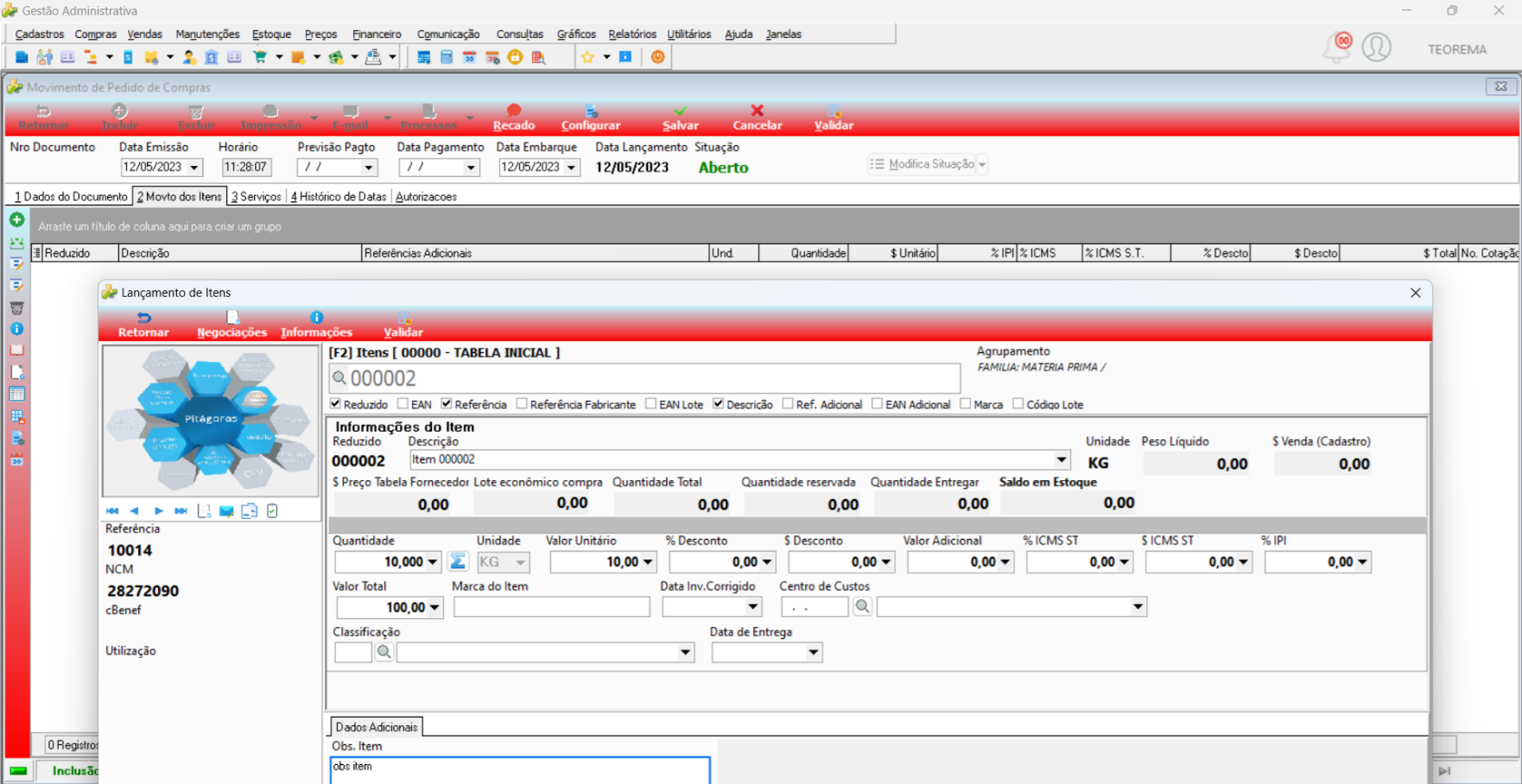Screen dimensions: 1522x784
Task: Click the blue building icon in toolbar
Action: 22,57
